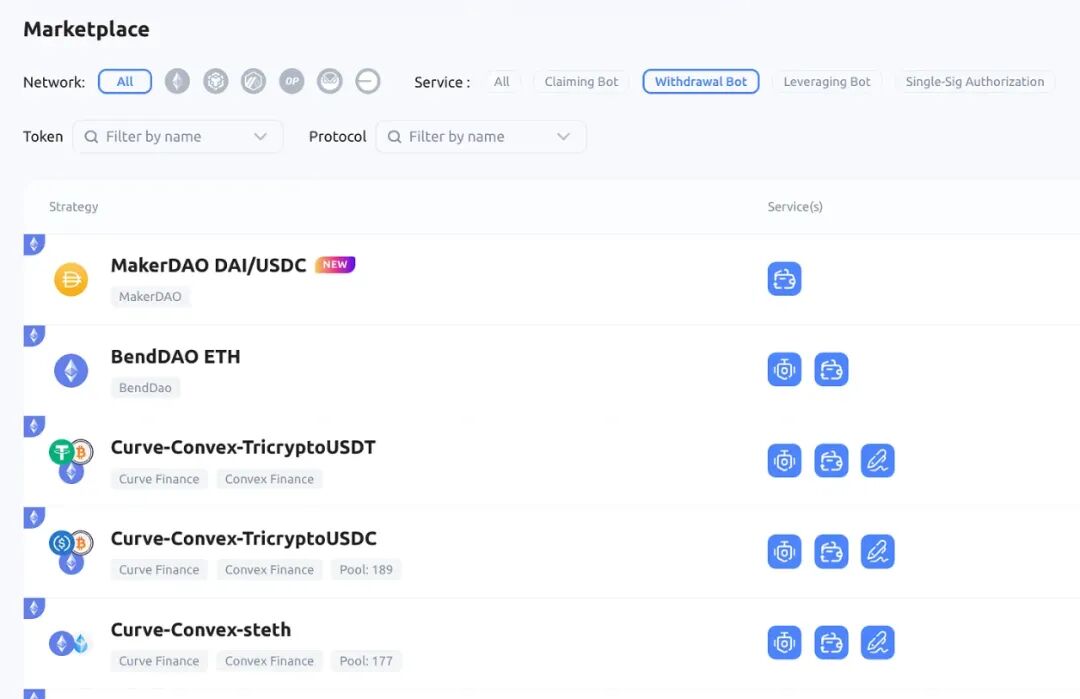This screenshot has width=1080, height=699.
Task: Click the token logos for Curve-Convex-TricryptoUSDC
Action: coord(71,552)
